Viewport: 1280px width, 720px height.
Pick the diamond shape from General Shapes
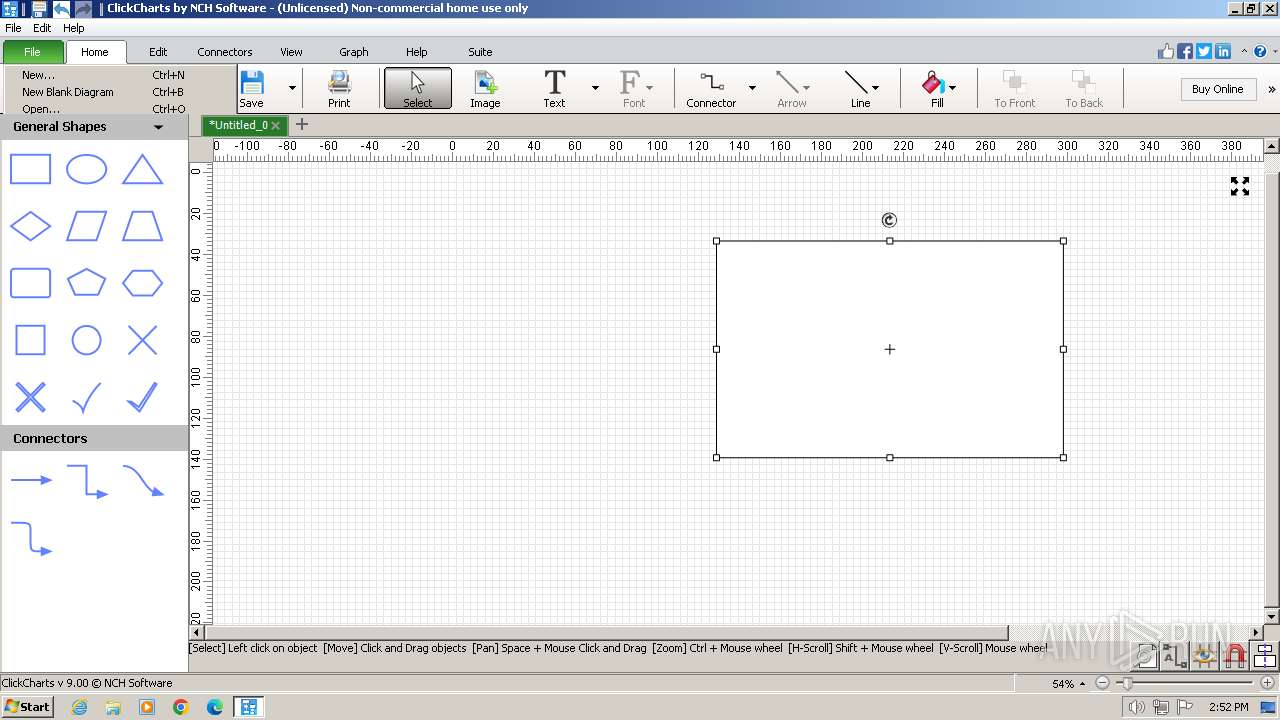pos(30,226)
